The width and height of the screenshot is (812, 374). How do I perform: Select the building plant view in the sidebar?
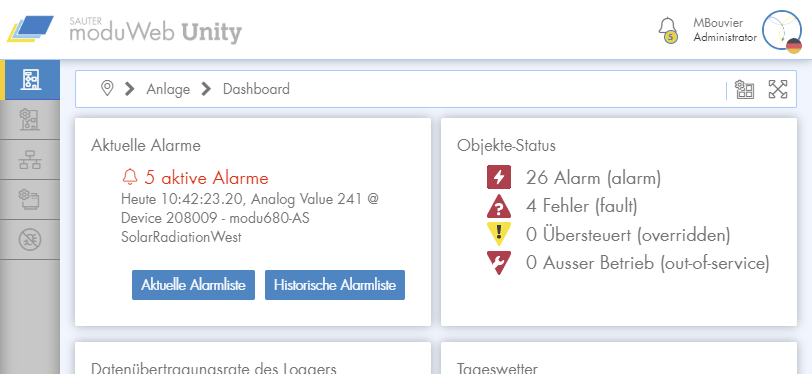[30, 80]
